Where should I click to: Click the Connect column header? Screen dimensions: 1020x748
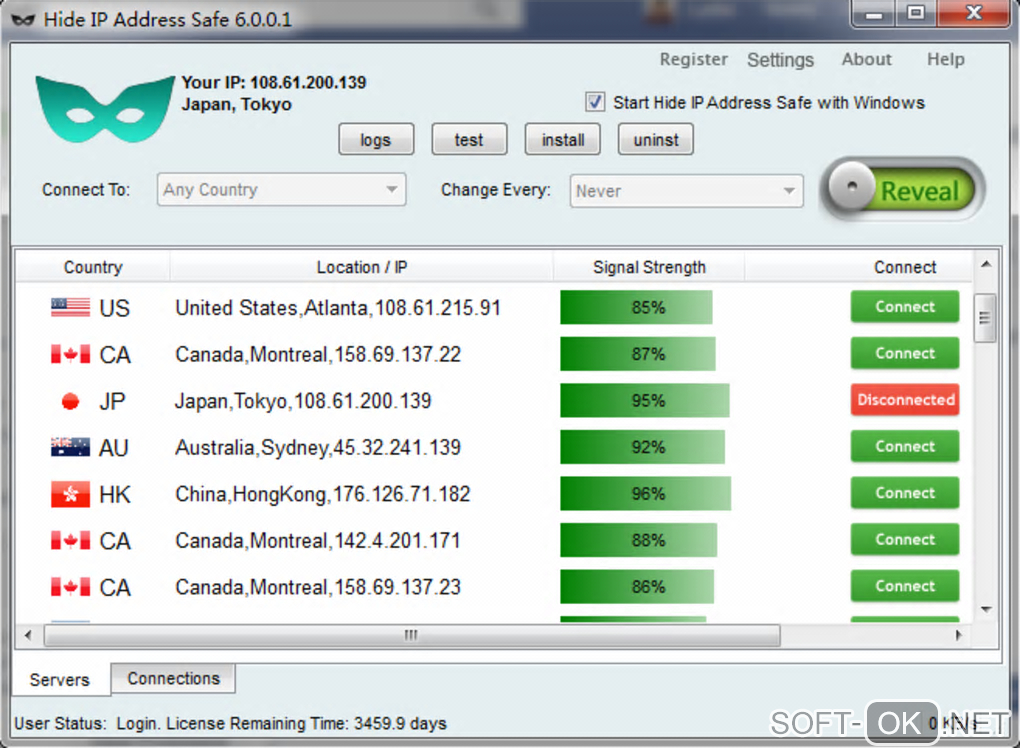(905, 267)
